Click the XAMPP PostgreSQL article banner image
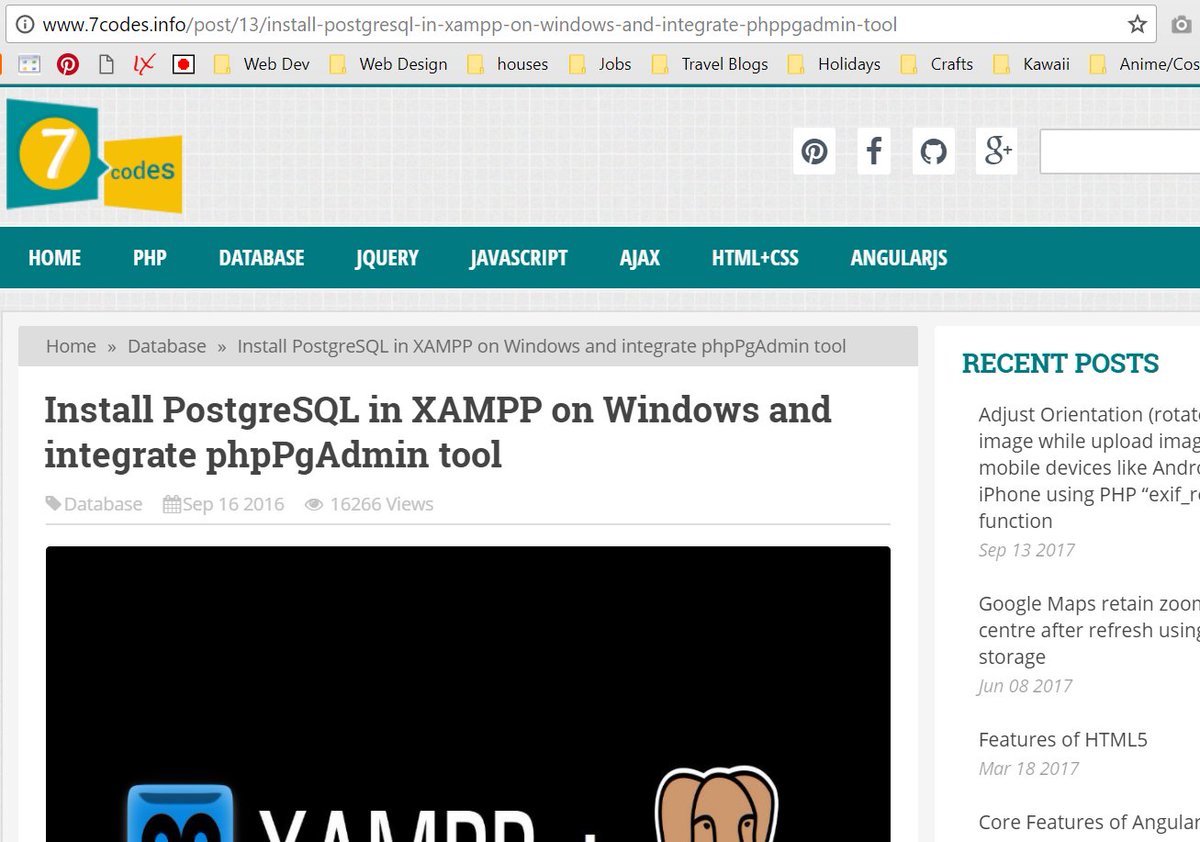Screen dimensions: 1200x842 tap(468, 694)
